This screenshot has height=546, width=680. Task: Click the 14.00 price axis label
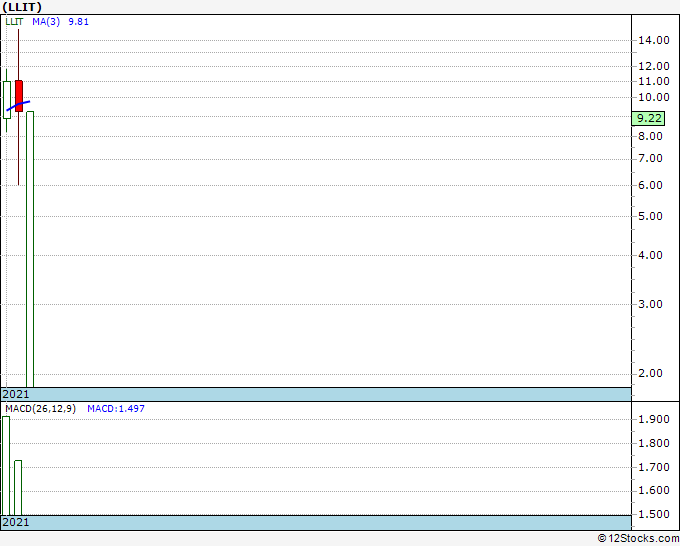654,40
